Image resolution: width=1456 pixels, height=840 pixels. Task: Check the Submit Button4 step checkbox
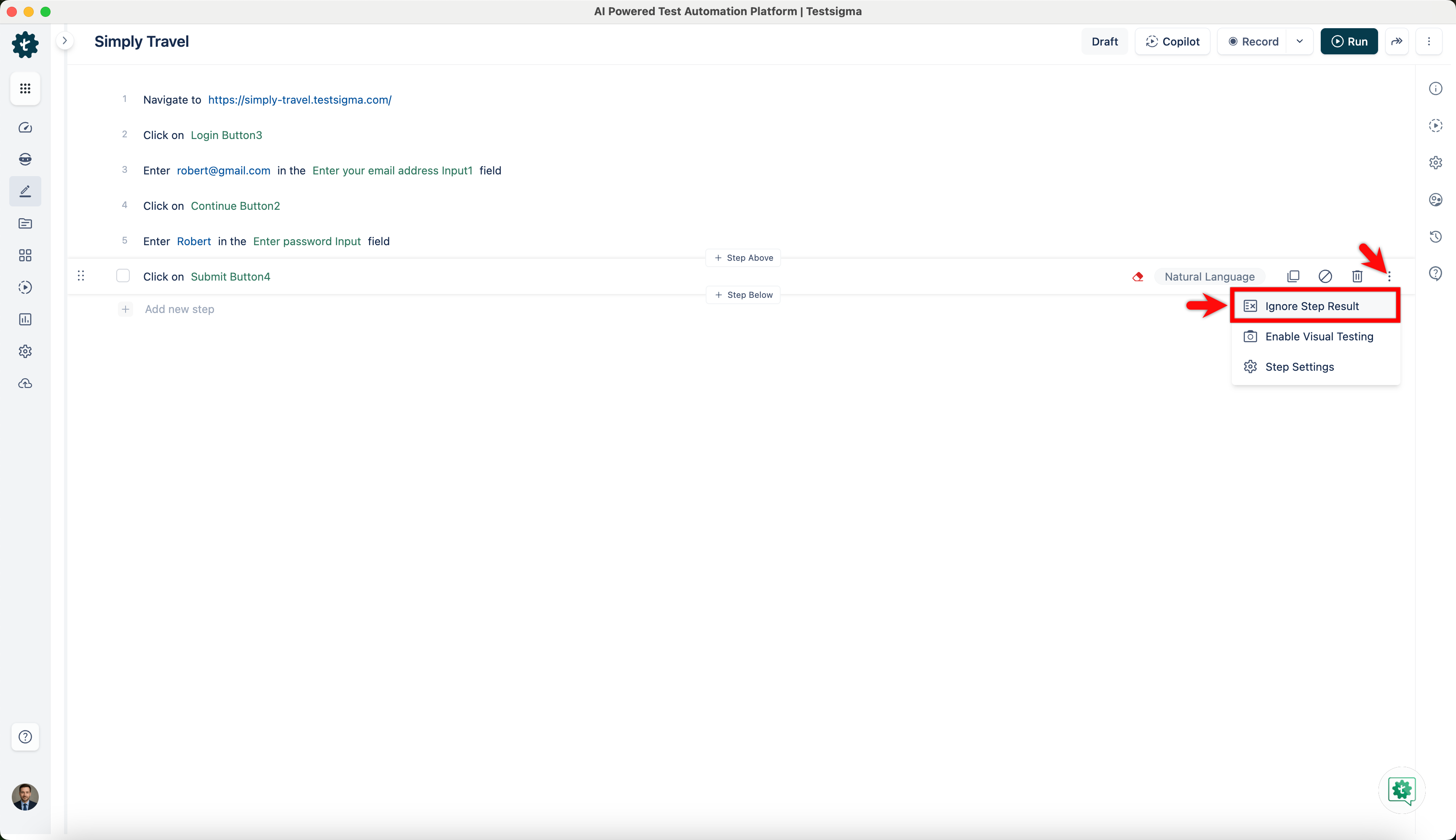tap(123, 276)
